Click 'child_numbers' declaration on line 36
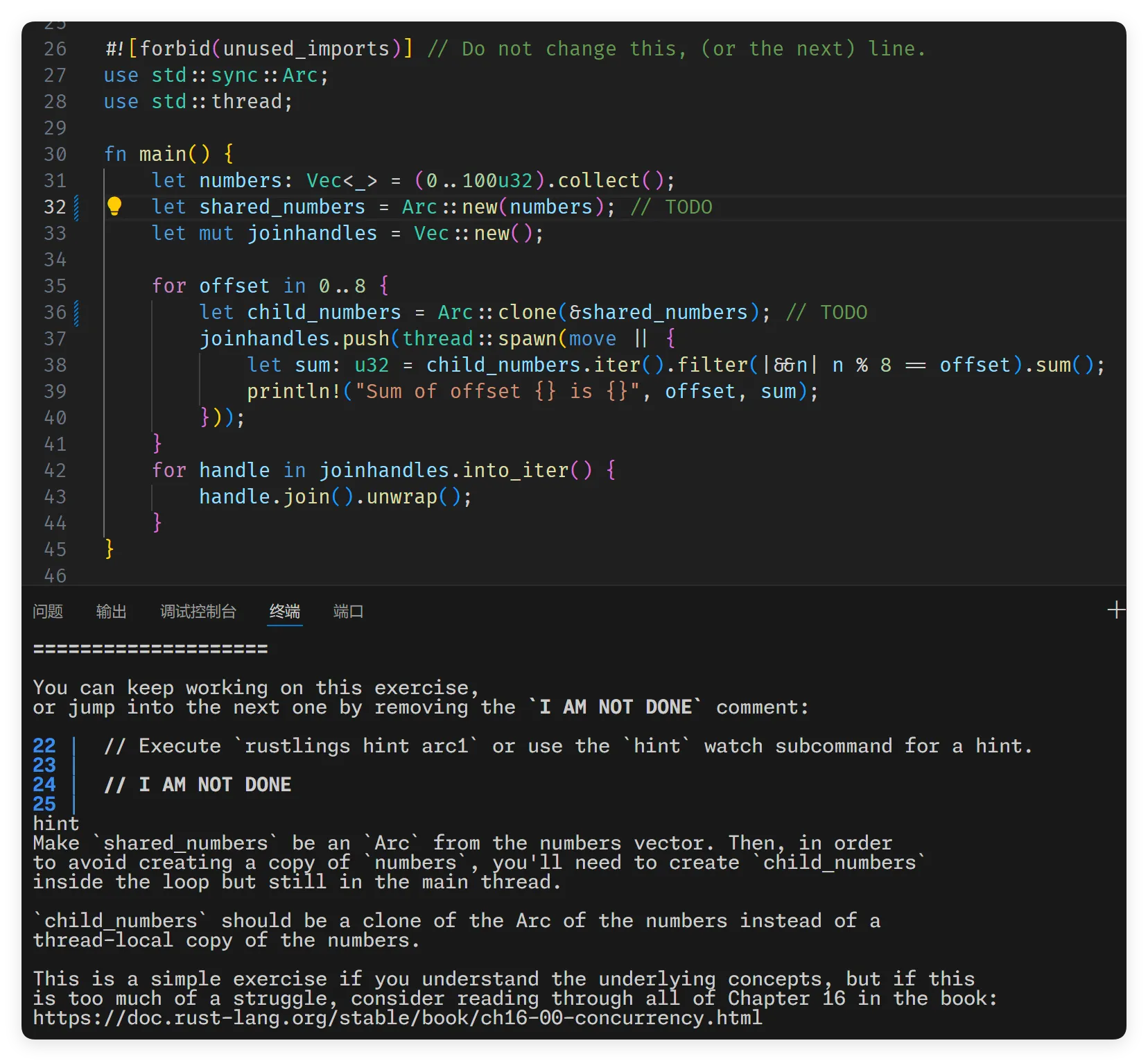1148x1061 pixels. click(x=324, y=313)
